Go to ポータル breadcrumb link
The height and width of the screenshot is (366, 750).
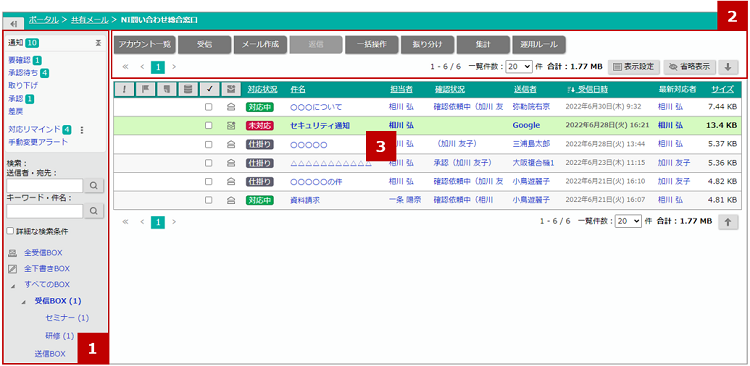pos(44,20)
